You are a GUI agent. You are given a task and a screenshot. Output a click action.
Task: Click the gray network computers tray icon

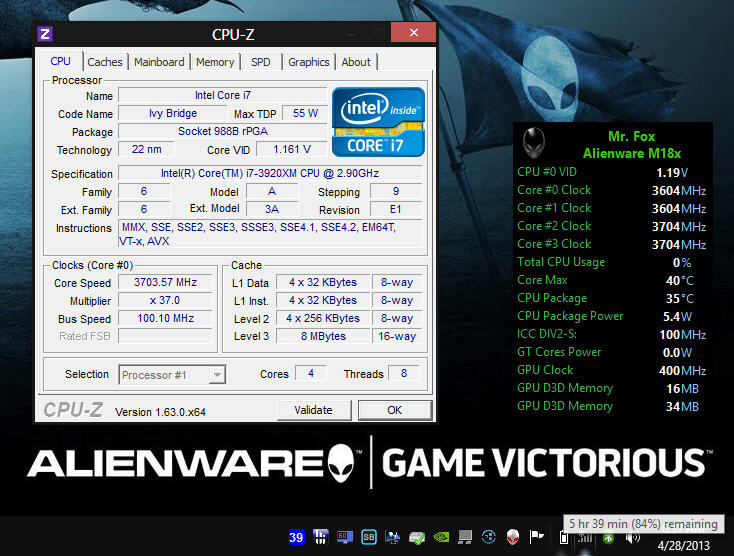[465, 537]
